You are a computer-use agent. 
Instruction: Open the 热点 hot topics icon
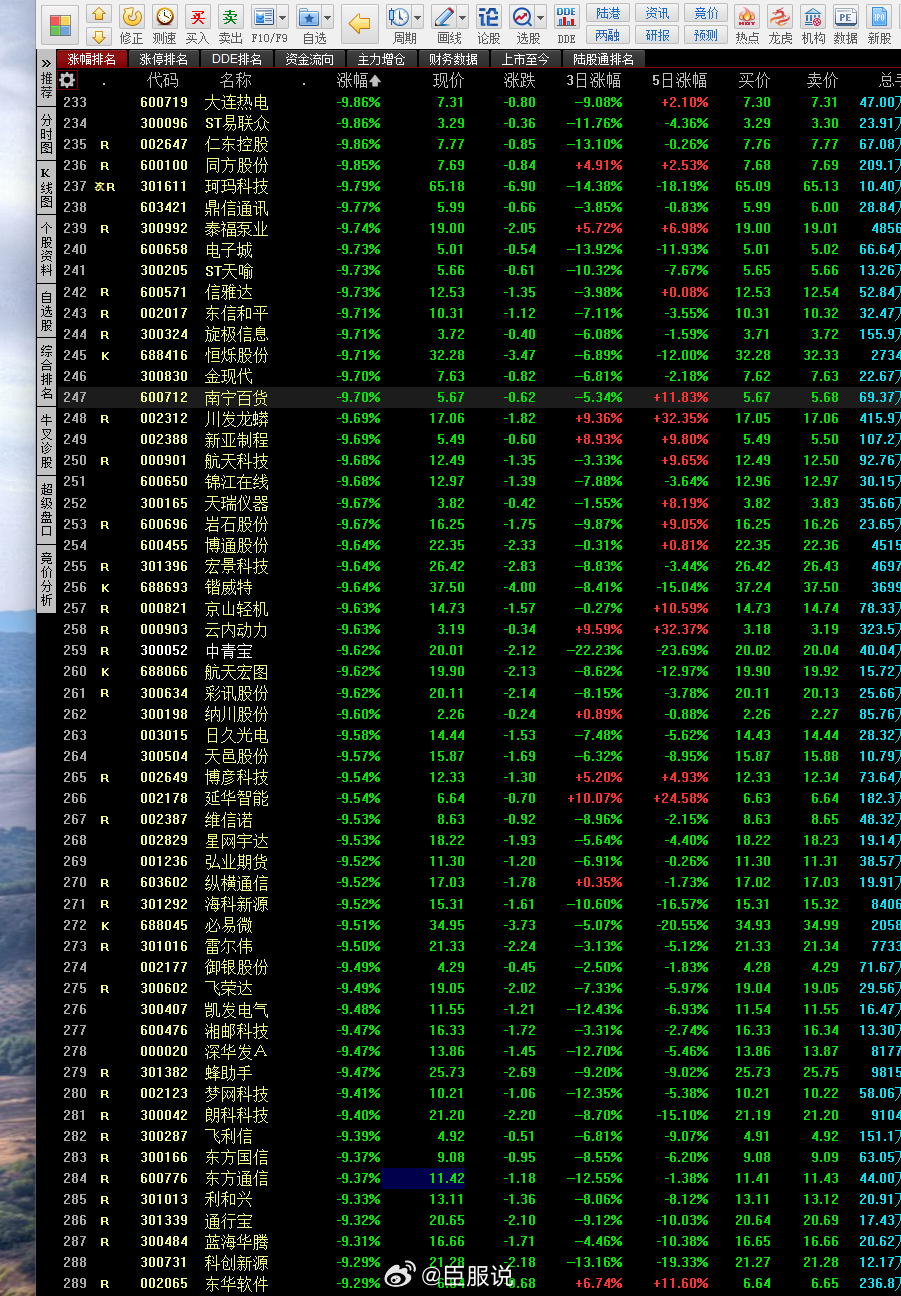coord(746,18)
